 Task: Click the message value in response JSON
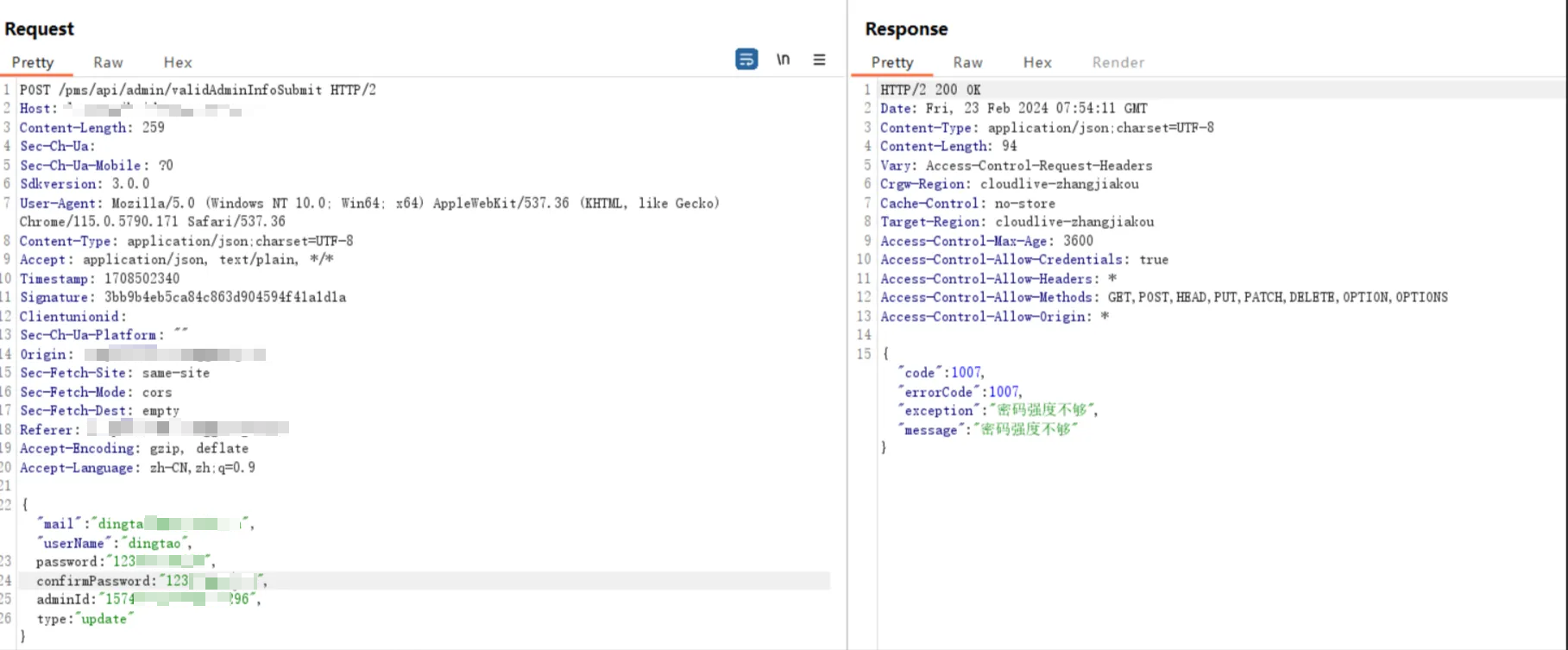1029,430
